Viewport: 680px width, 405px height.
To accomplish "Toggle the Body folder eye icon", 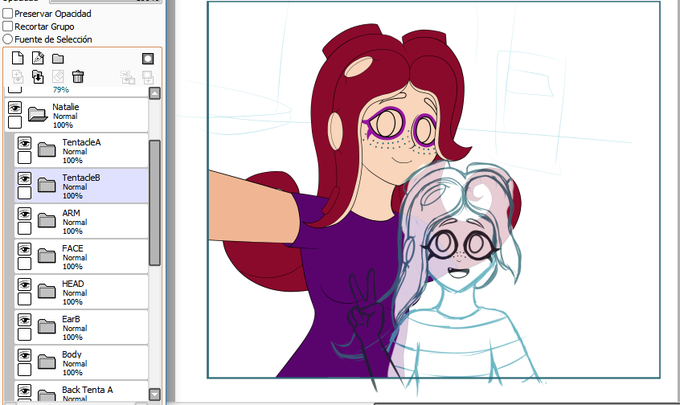I will pos(24,355).
